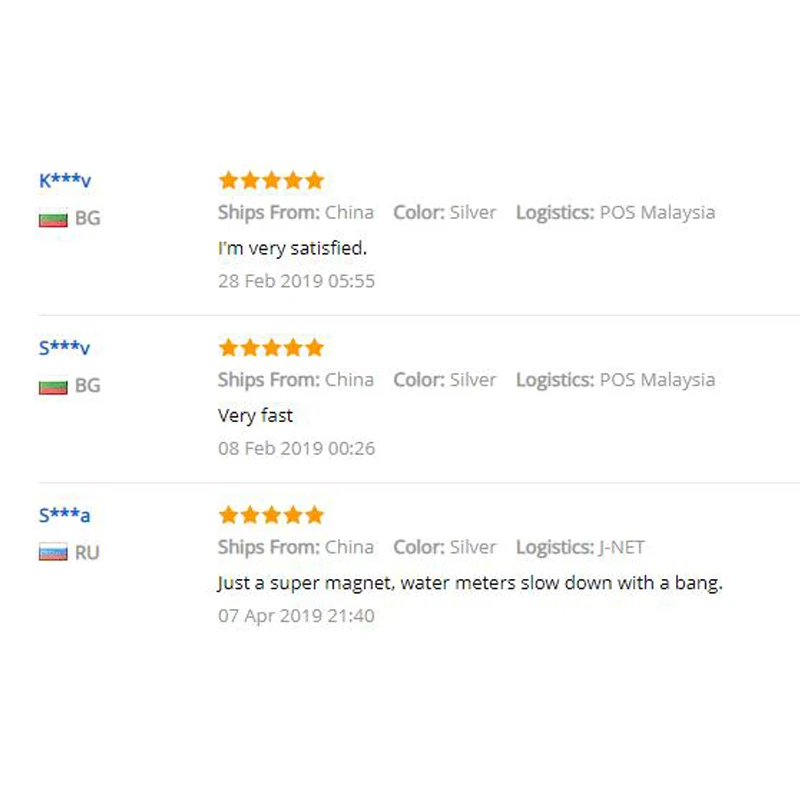Image resolution: width=800 pixels, height=800 pixels.
Task: Click 'Color: Silver' in S***a's review
Action: pyautogui.click(x=444, y=547)
